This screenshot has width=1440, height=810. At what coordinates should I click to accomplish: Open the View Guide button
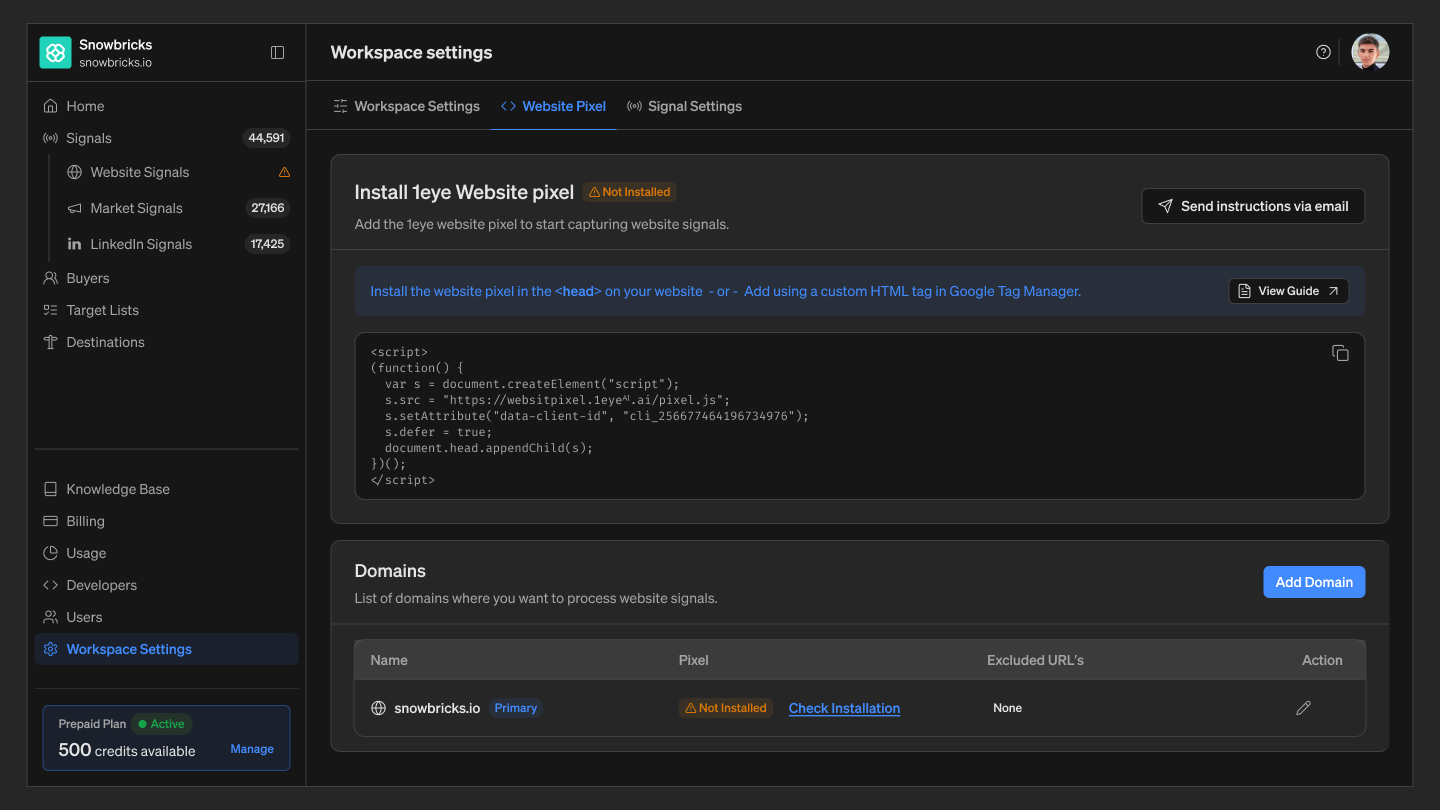click(x=1289, y=291)
